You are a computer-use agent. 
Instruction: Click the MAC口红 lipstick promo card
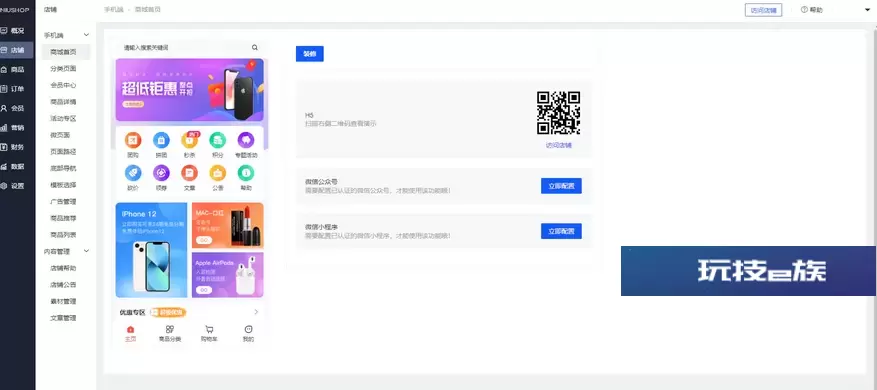point(228,225)
